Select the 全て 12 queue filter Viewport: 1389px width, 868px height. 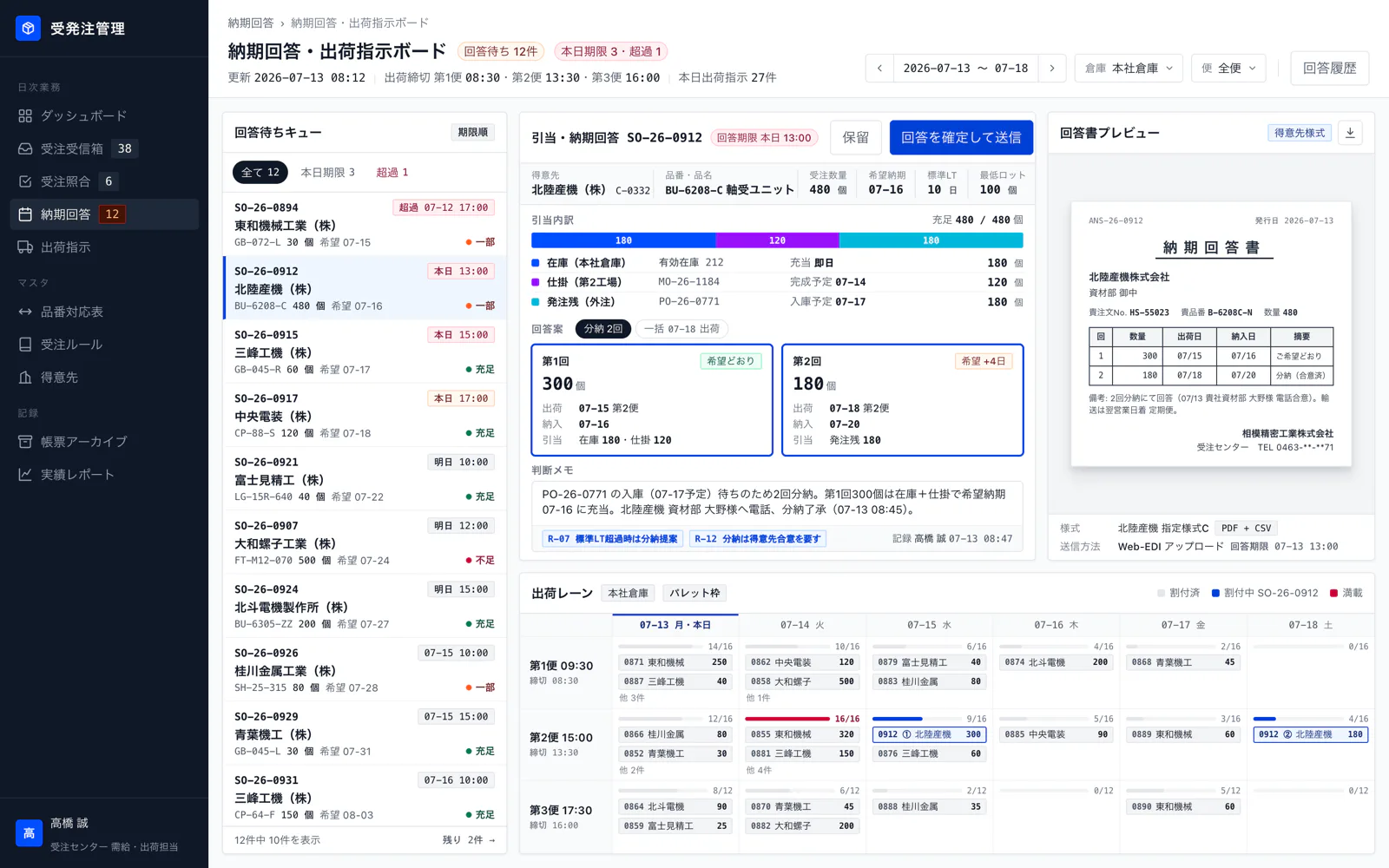[260, 172]
